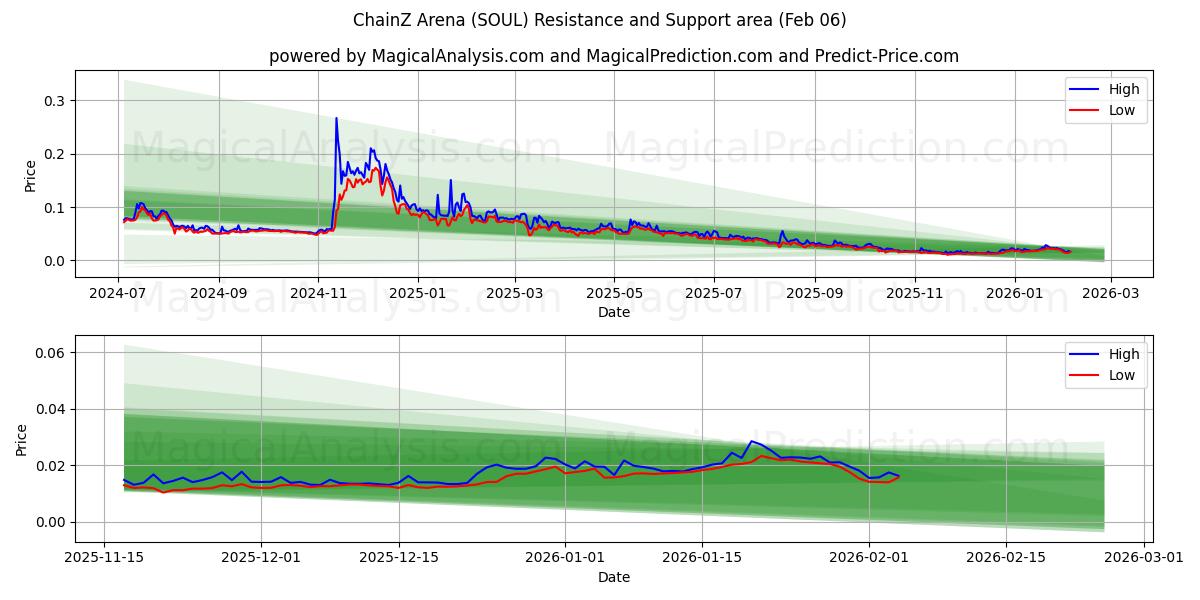The height and width of the screenshot is (600, 1200).
Task: Select the Date axis label under bottom chart
Action: 612,577
